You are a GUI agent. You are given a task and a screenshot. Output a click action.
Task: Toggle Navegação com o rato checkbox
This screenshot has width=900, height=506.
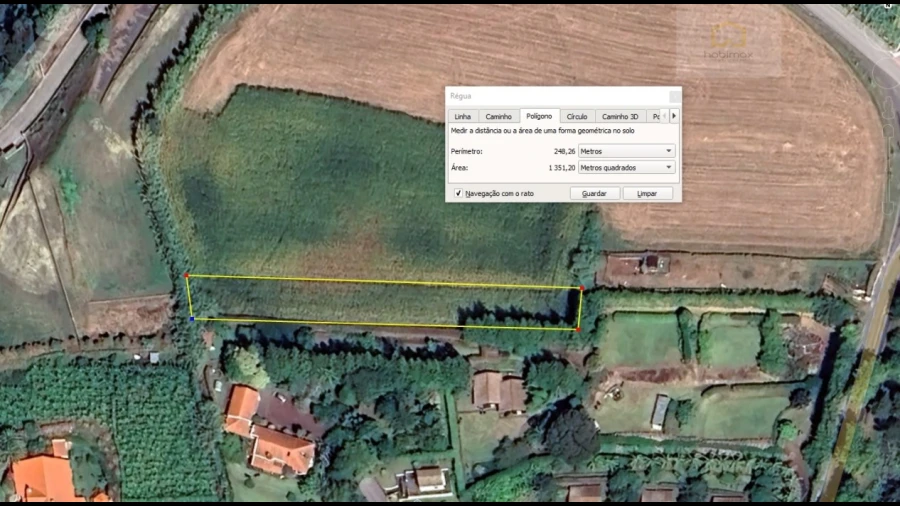pyautogui.click(x=458, y=193)
